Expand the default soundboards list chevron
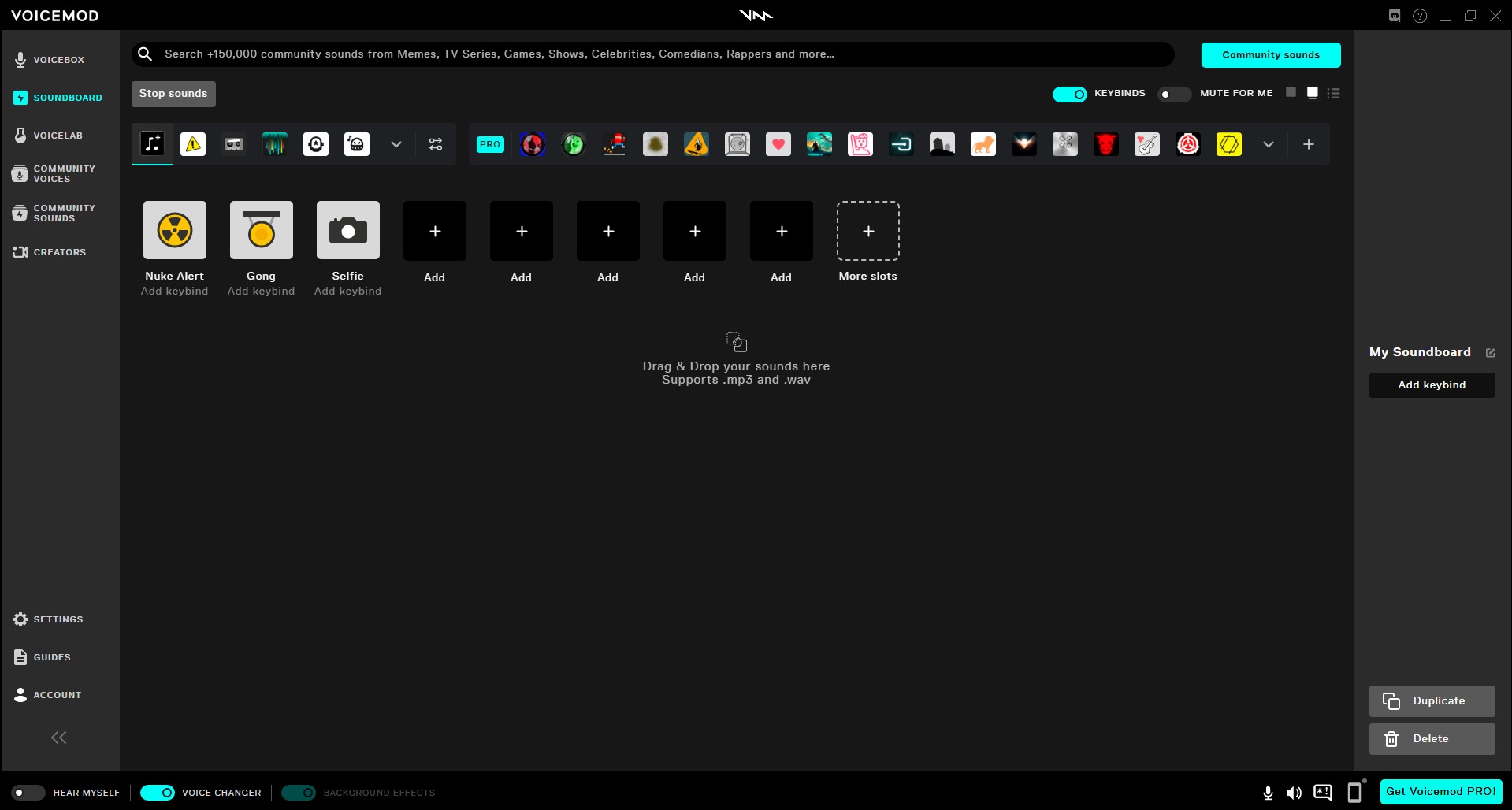The image size is (1512, 810). point(396,144)
